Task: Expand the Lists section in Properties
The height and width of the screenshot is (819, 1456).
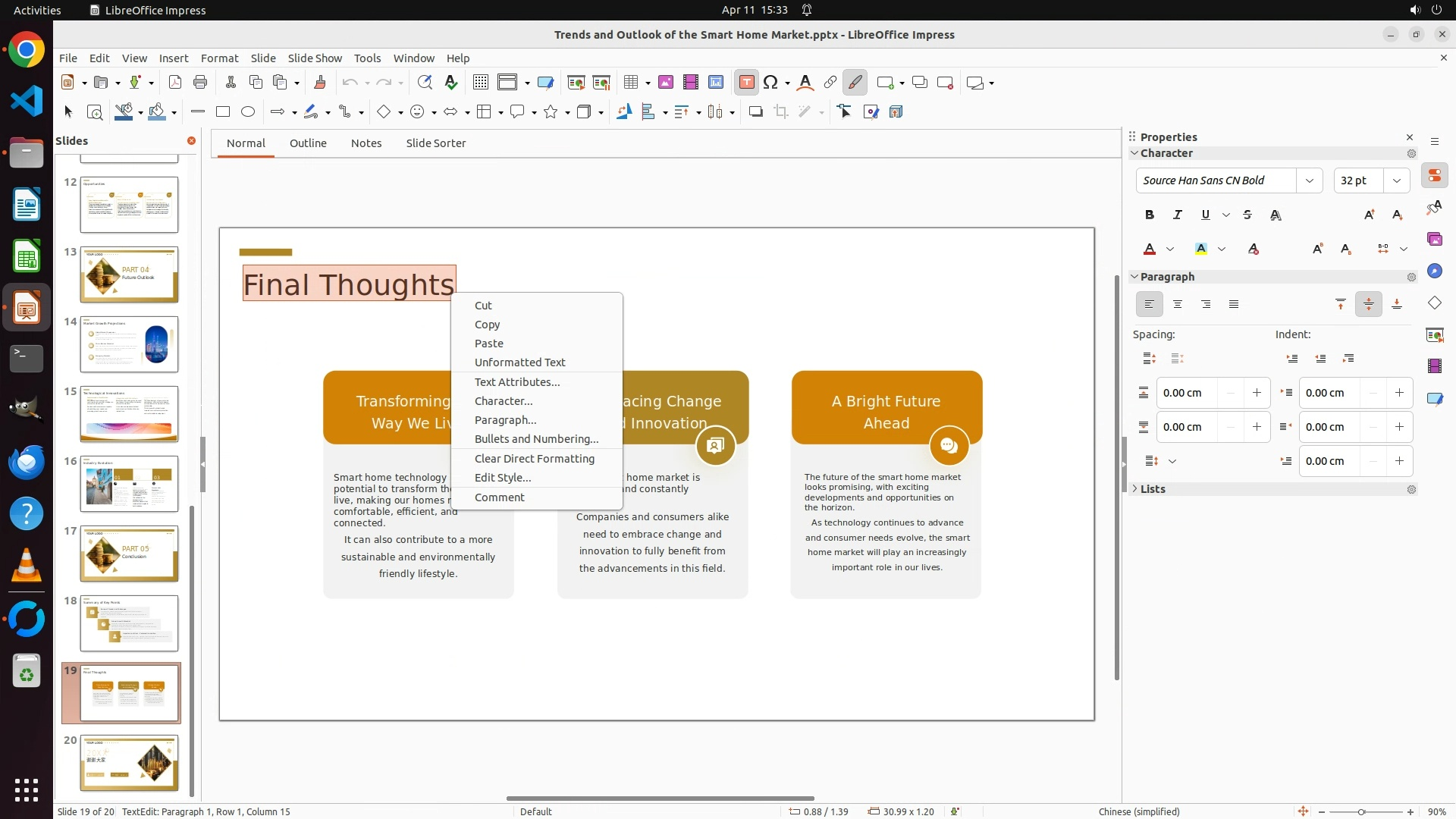Action: pyautogui.click(x=1152, y=489)
